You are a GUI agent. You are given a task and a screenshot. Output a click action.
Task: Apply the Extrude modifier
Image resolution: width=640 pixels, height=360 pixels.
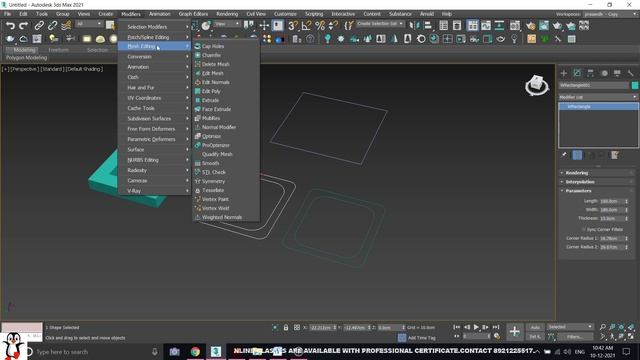(x=226, y=100)
